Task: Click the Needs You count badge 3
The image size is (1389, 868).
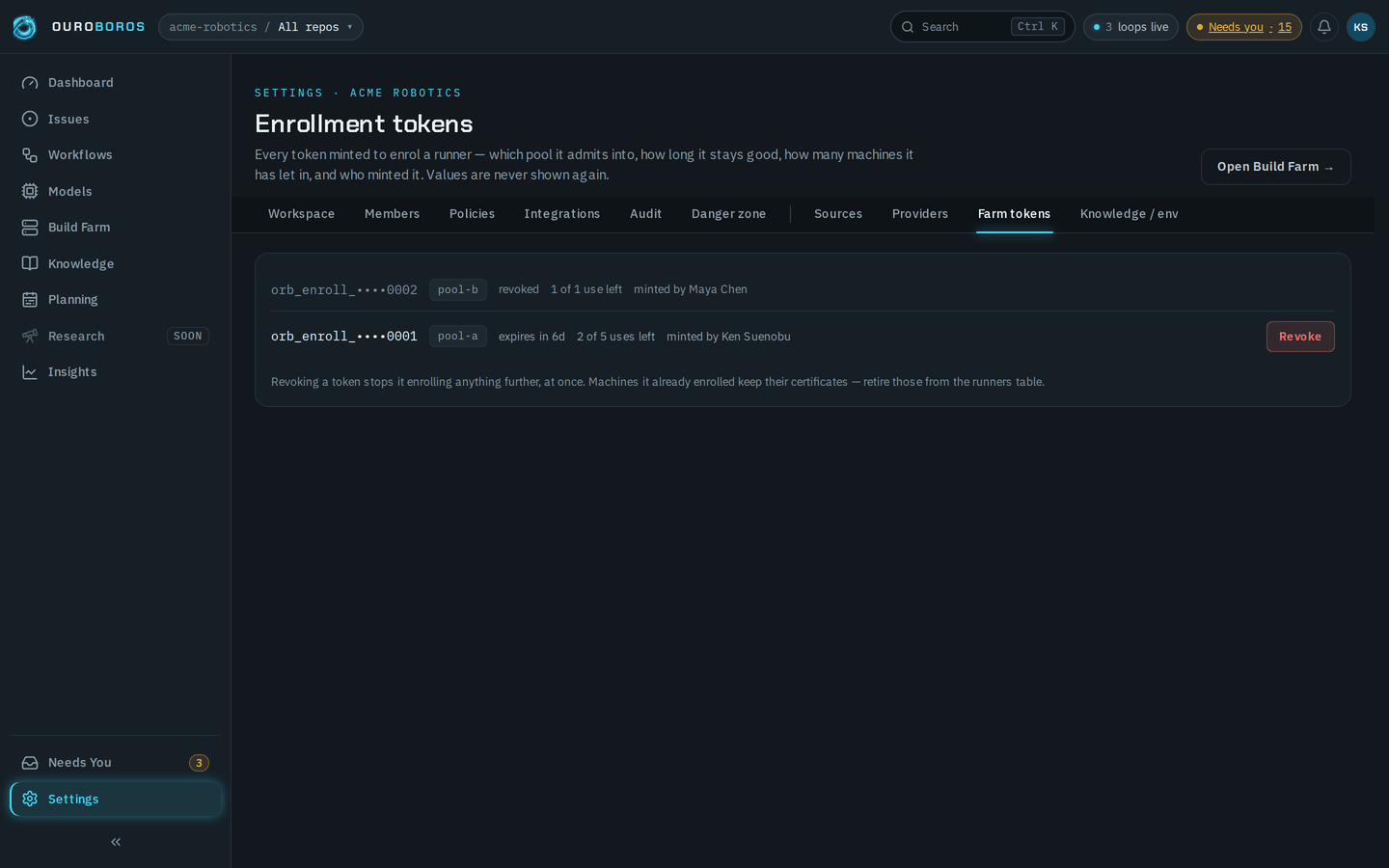Action: click(199, 763)
